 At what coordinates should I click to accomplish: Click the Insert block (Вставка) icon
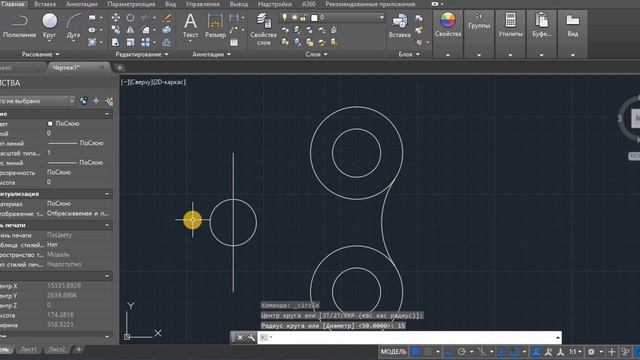400,25
